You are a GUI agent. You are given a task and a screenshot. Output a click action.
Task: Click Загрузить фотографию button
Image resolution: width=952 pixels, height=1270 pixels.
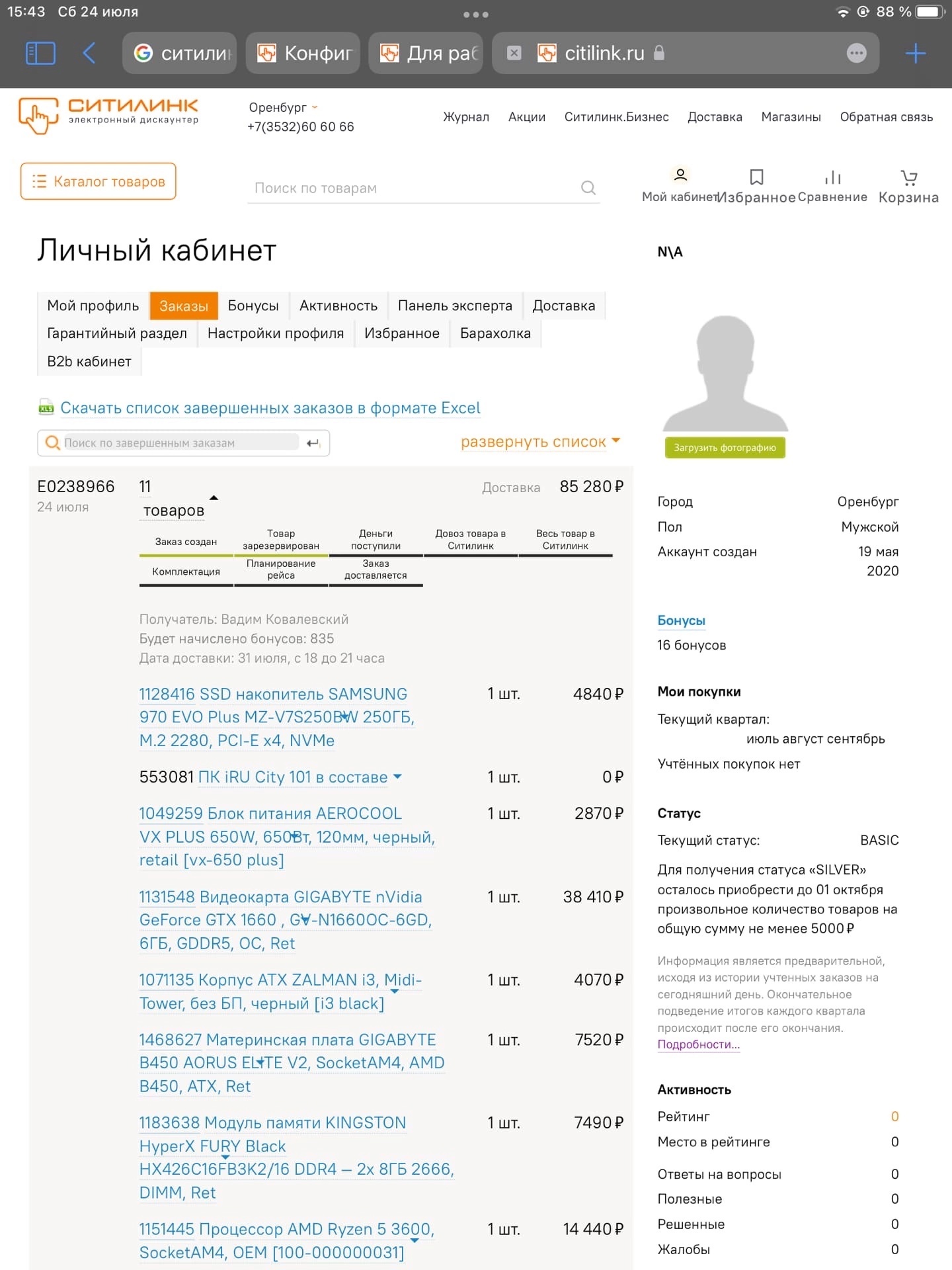(725, 448)
